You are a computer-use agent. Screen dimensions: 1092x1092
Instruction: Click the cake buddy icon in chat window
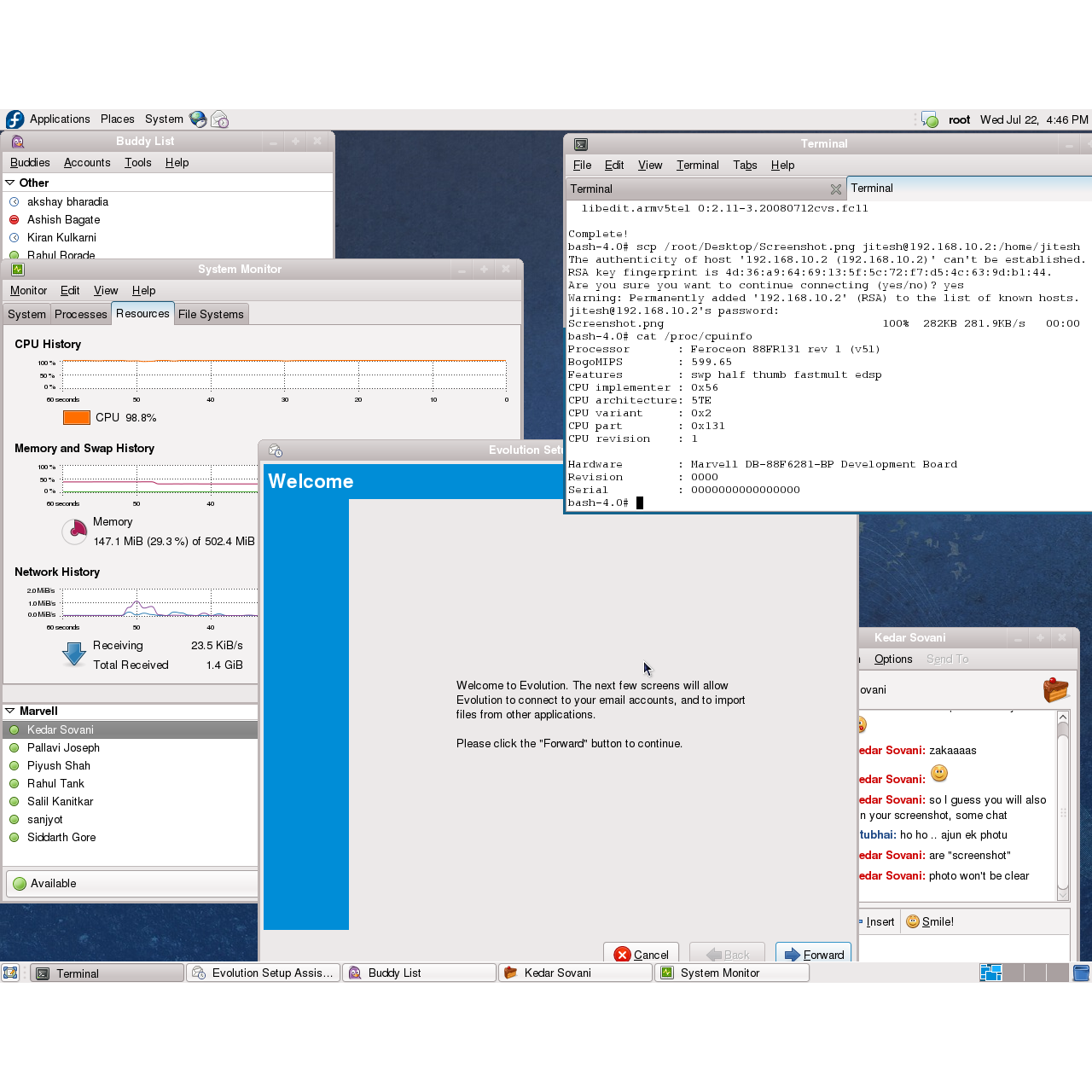click(x=1057, y=691)
